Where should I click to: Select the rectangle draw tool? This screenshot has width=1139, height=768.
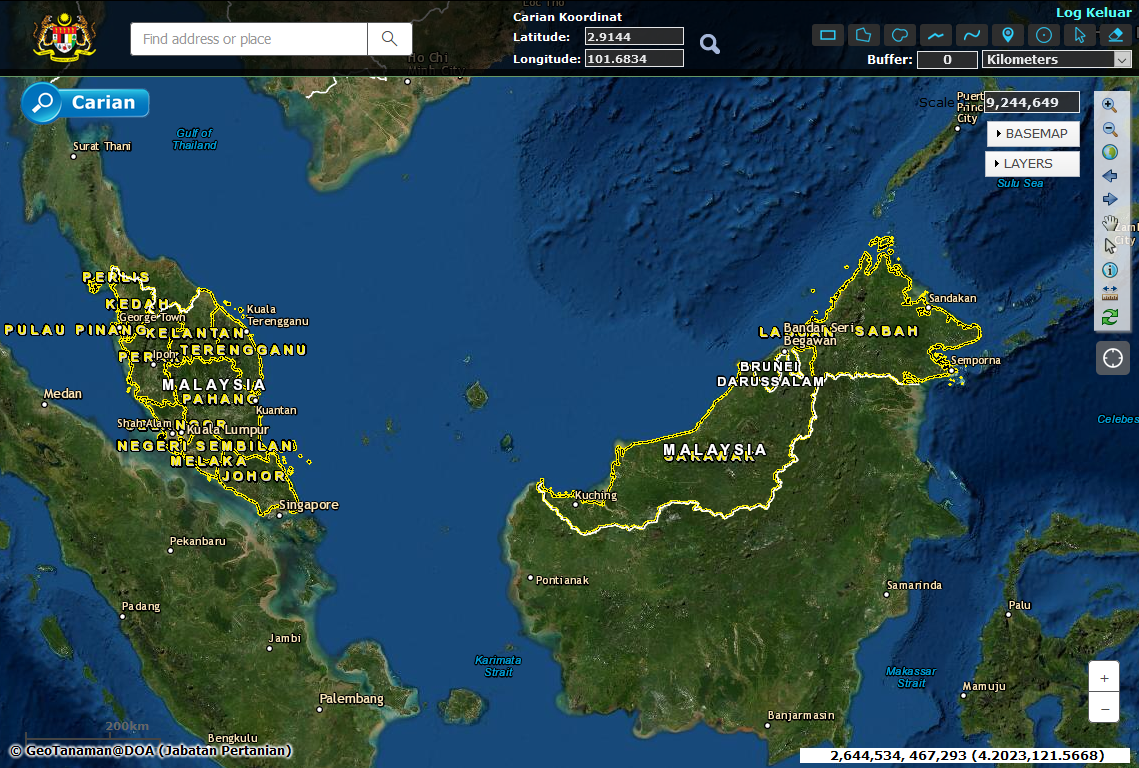[828, 35]
